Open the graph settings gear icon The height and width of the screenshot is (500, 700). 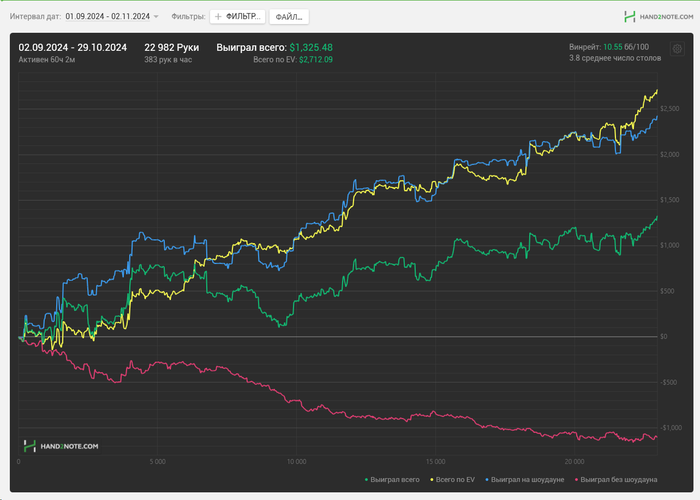point(677,49)
